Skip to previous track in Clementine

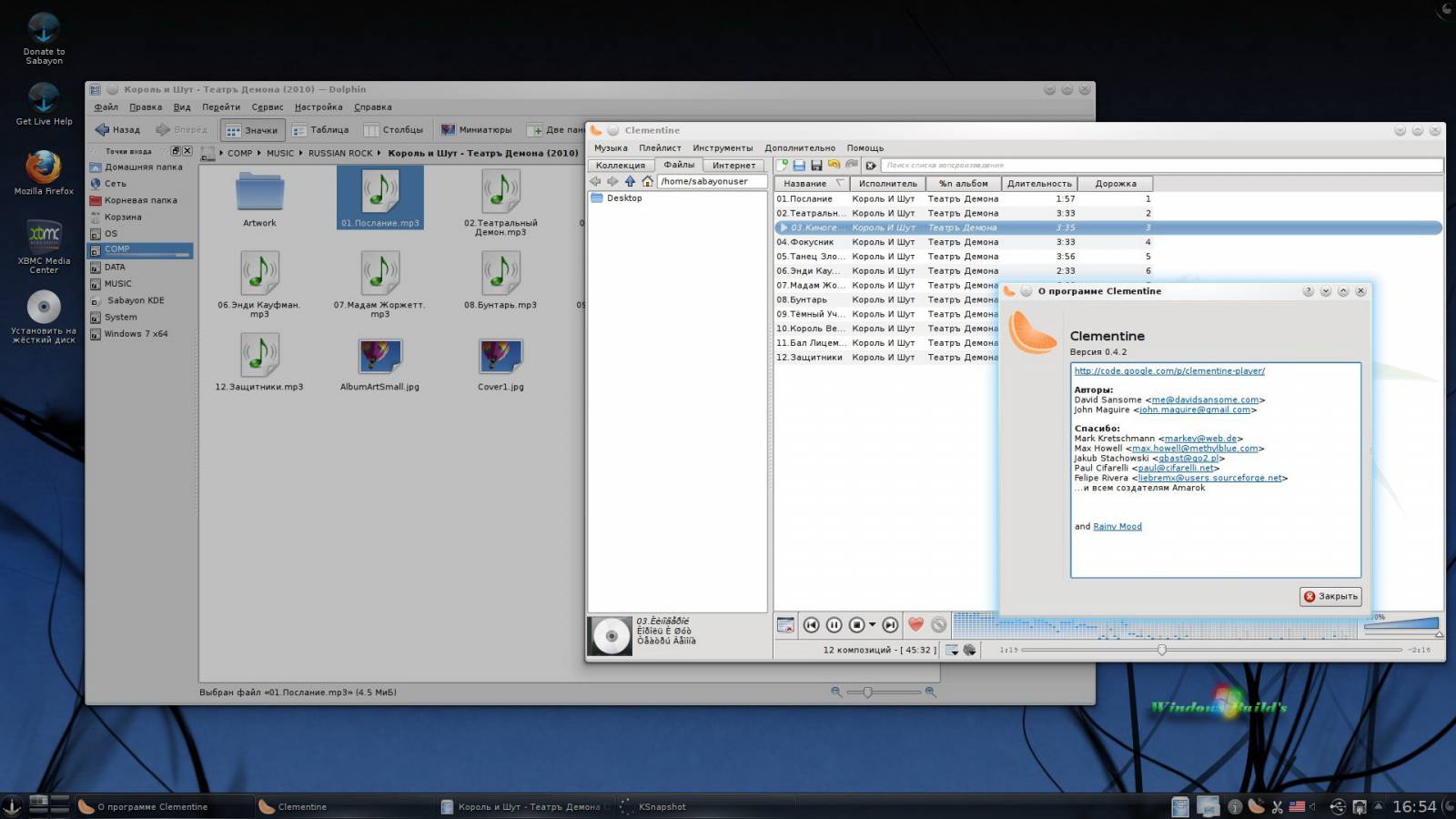tap(811, 624)
